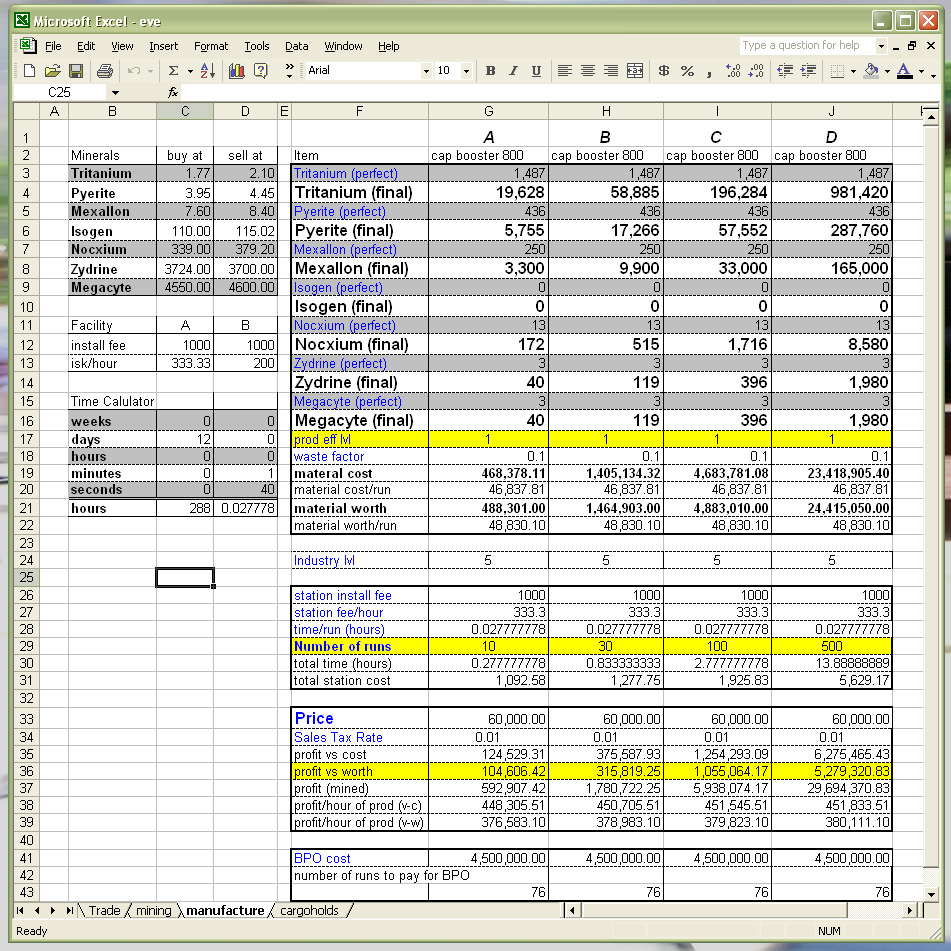Image resolution: width=951 pixels, height=951 pixels.
Task: Apply underline formatting
Action: (536, 71)
